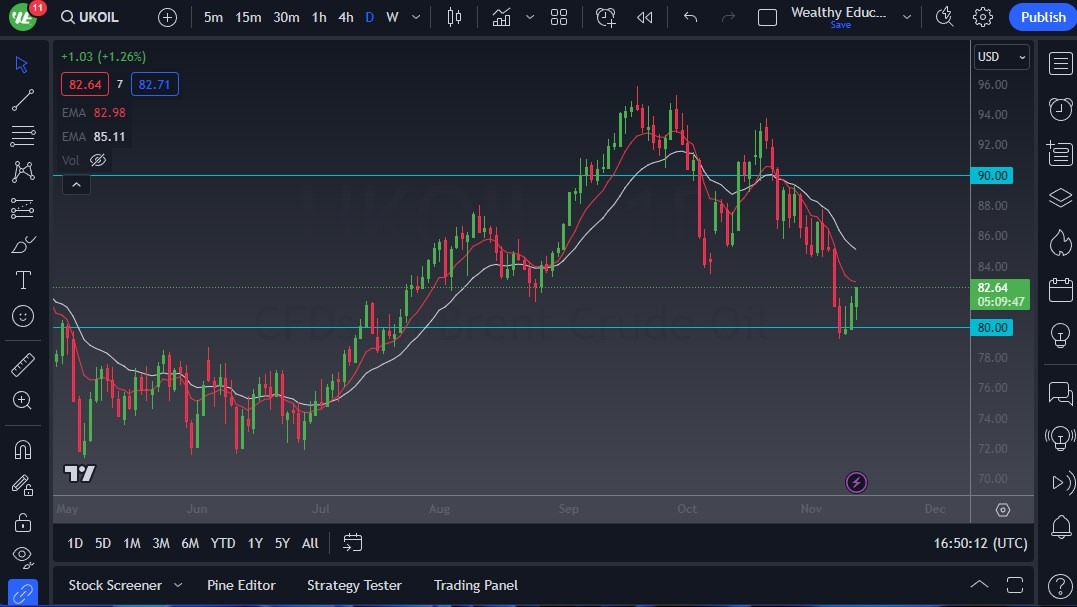Screen dimensions: 1077x607
Task: Expand the timeframe dropdown next to W
Action: point(415,17)
